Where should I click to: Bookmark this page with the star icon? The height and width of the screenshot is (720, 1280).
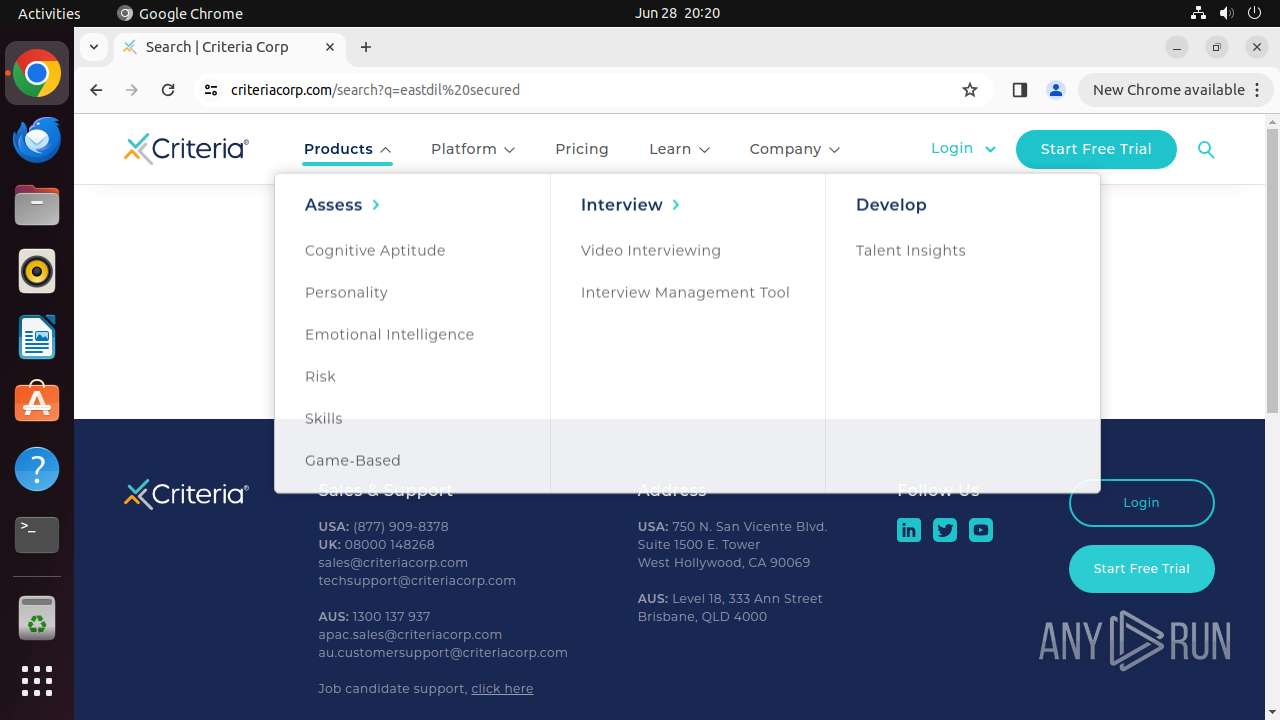[x=970, y=90]
